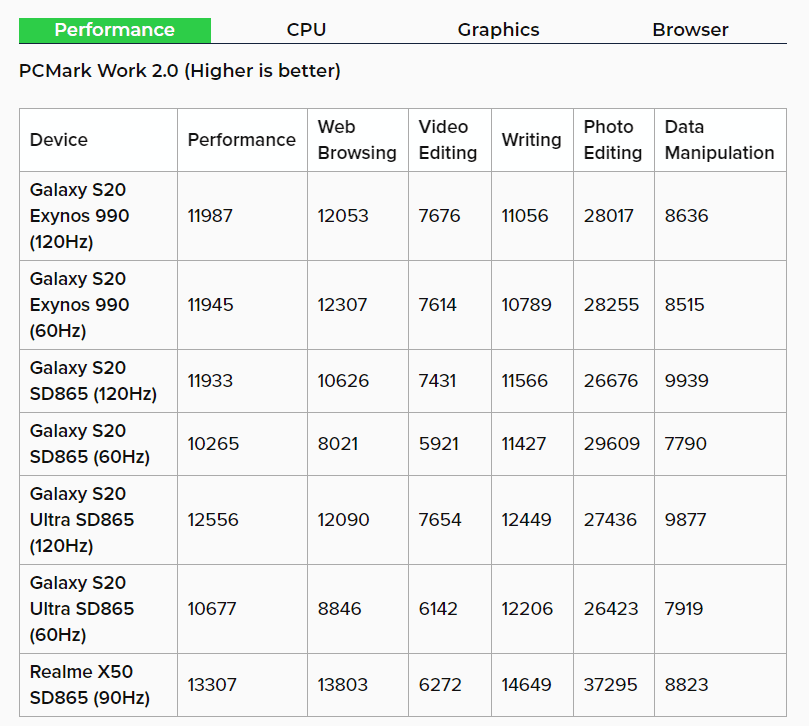809x726 pixels.
Task: Select the Graphics tab
Action: point(498,30)
